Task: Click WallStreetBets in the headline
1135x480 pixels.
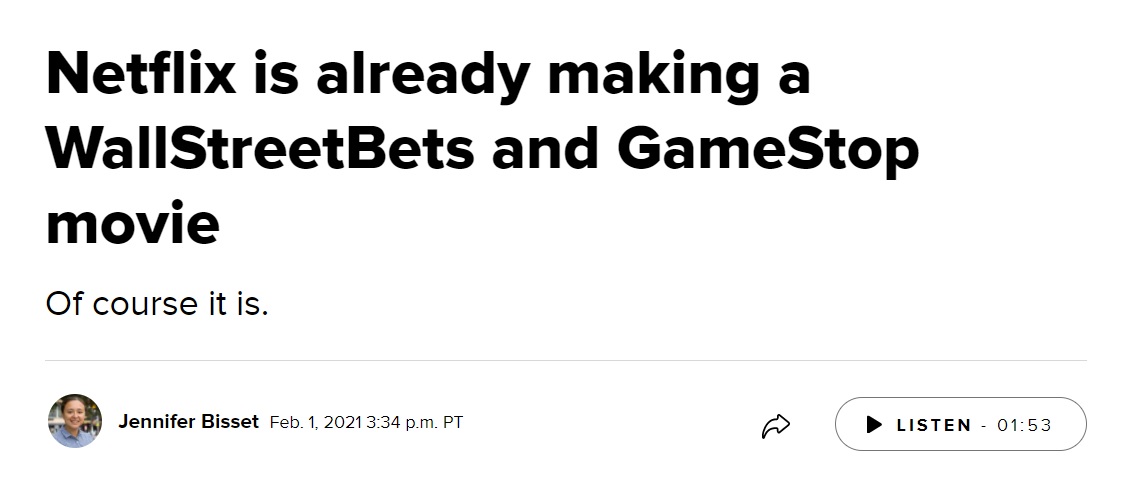Action: 260,149
